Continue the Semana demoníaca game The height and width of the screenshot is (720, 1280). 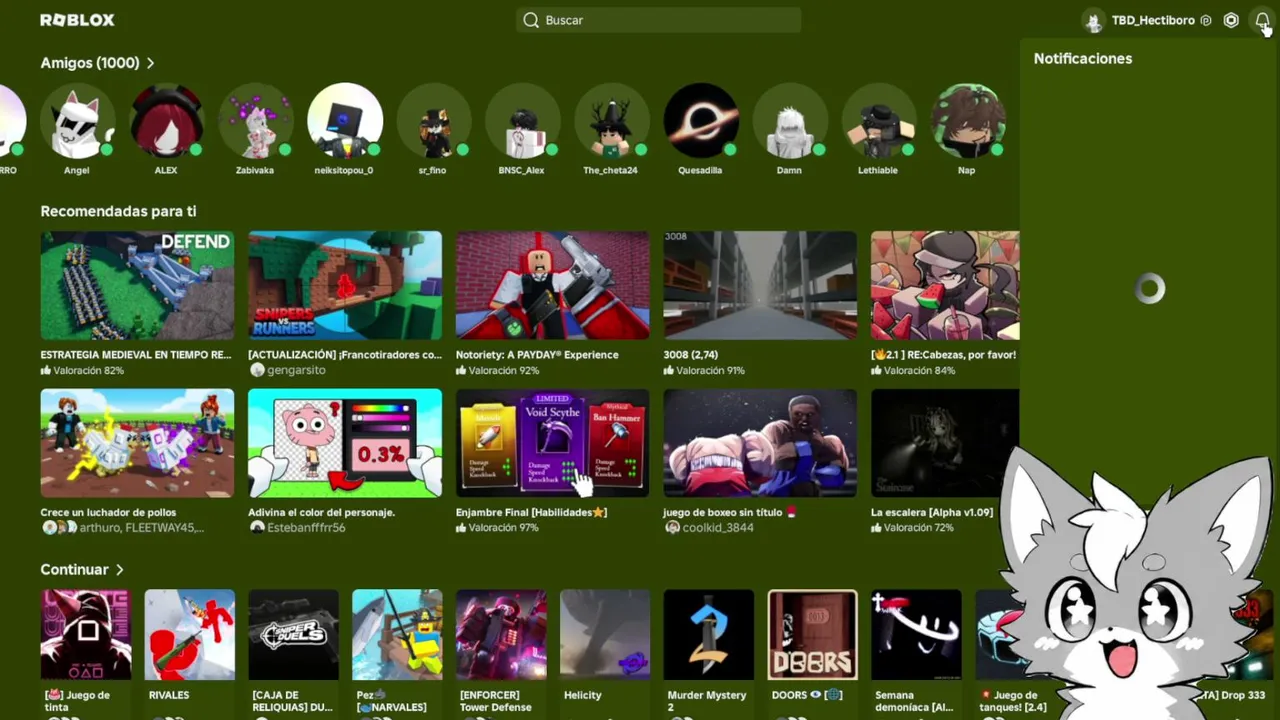point(917,635)
